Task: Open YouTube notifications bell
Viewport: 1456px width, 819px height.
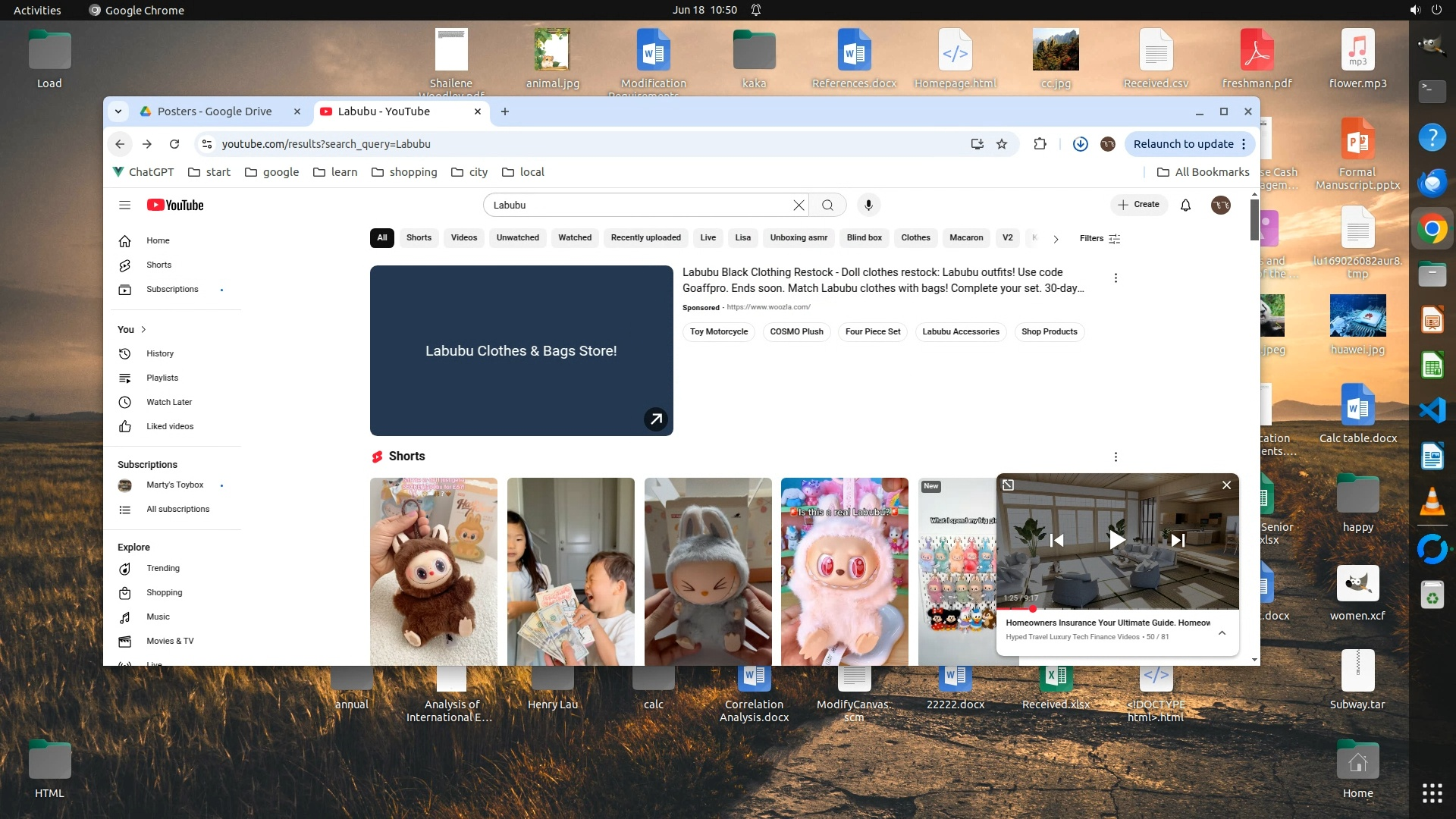Action: point(1185,205)
